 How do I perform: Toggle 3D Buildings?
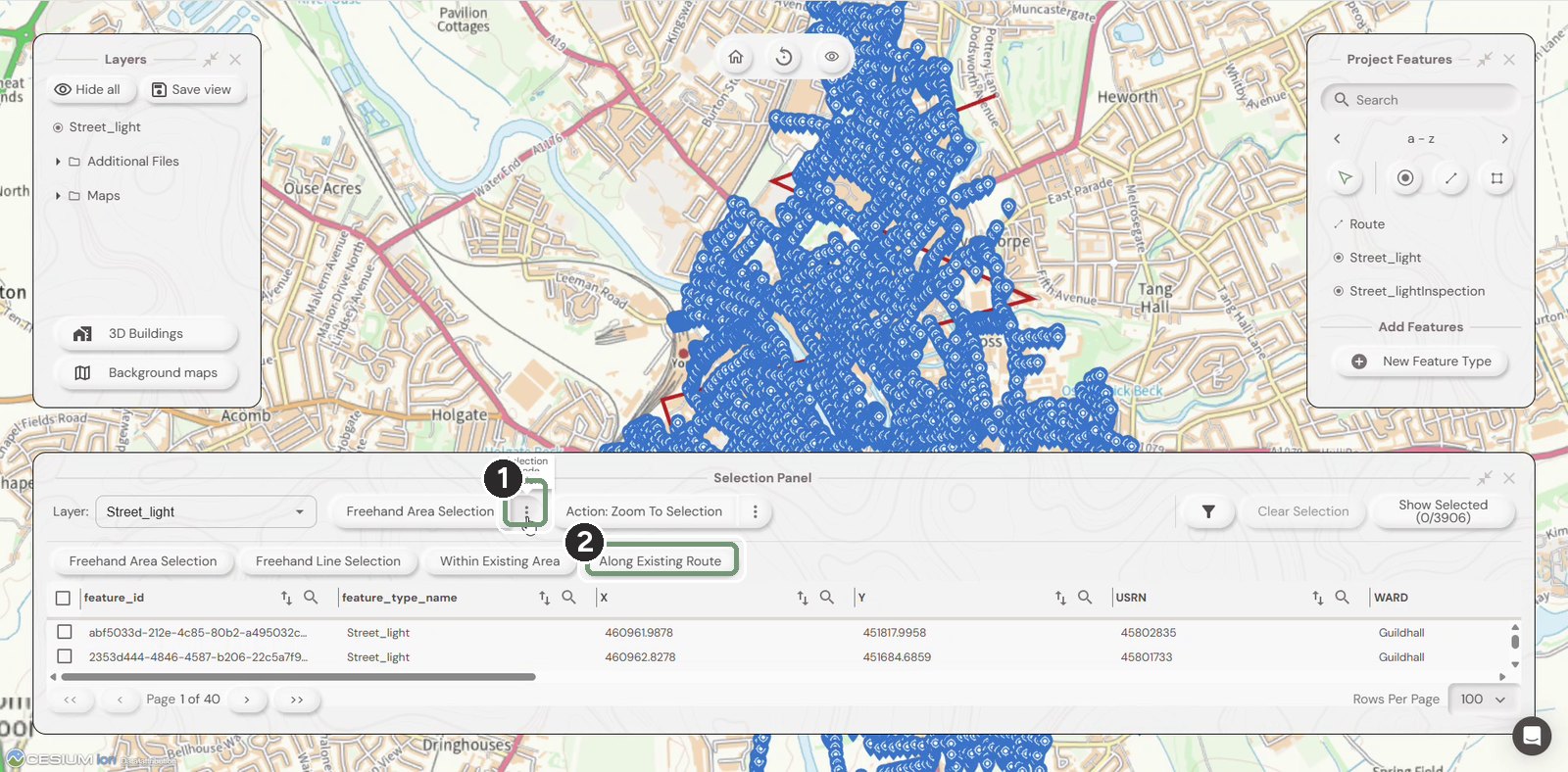point(146,334)
